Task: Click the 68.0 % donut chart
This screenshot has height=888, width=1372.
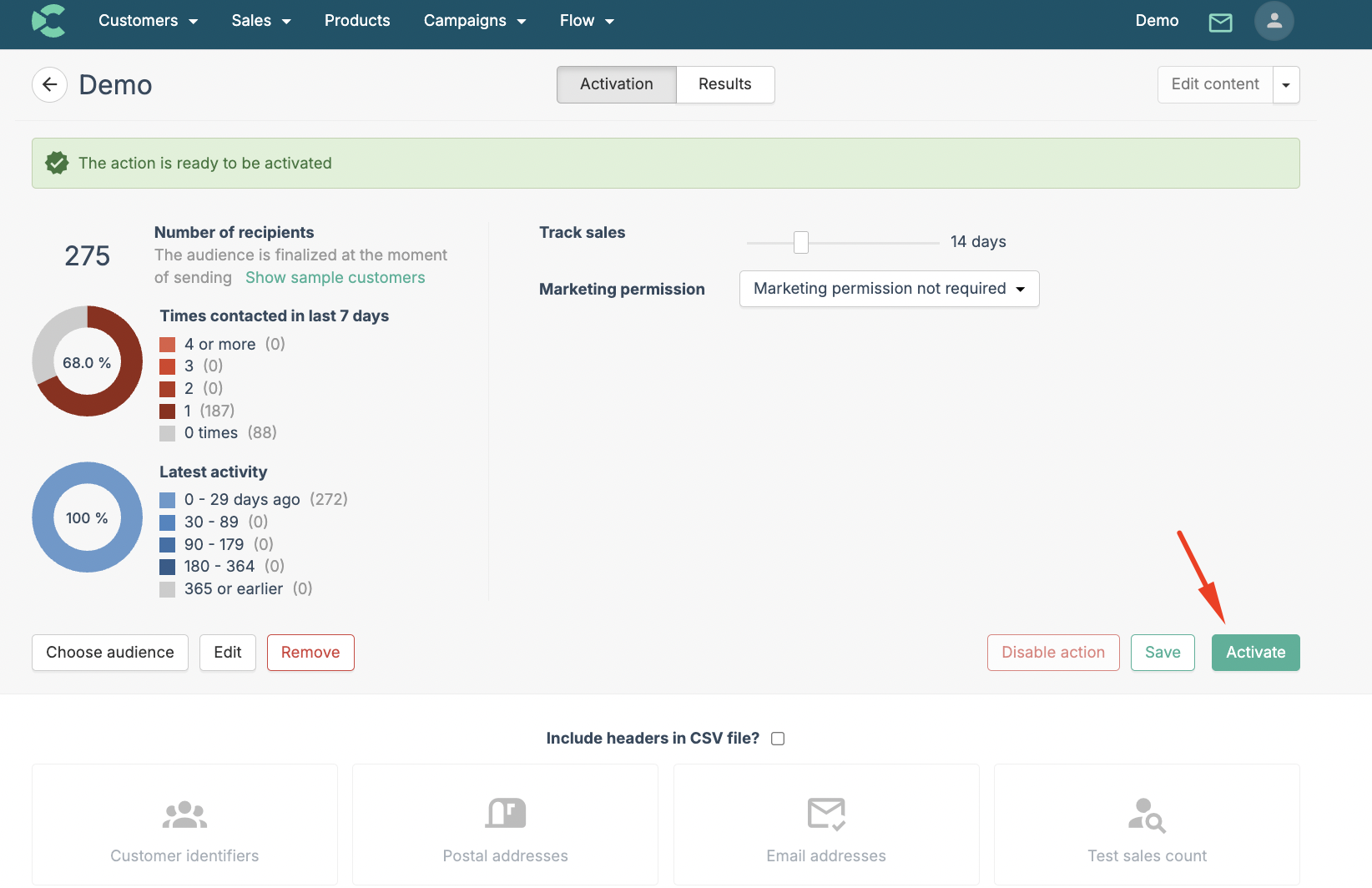Action: point(88,361)
